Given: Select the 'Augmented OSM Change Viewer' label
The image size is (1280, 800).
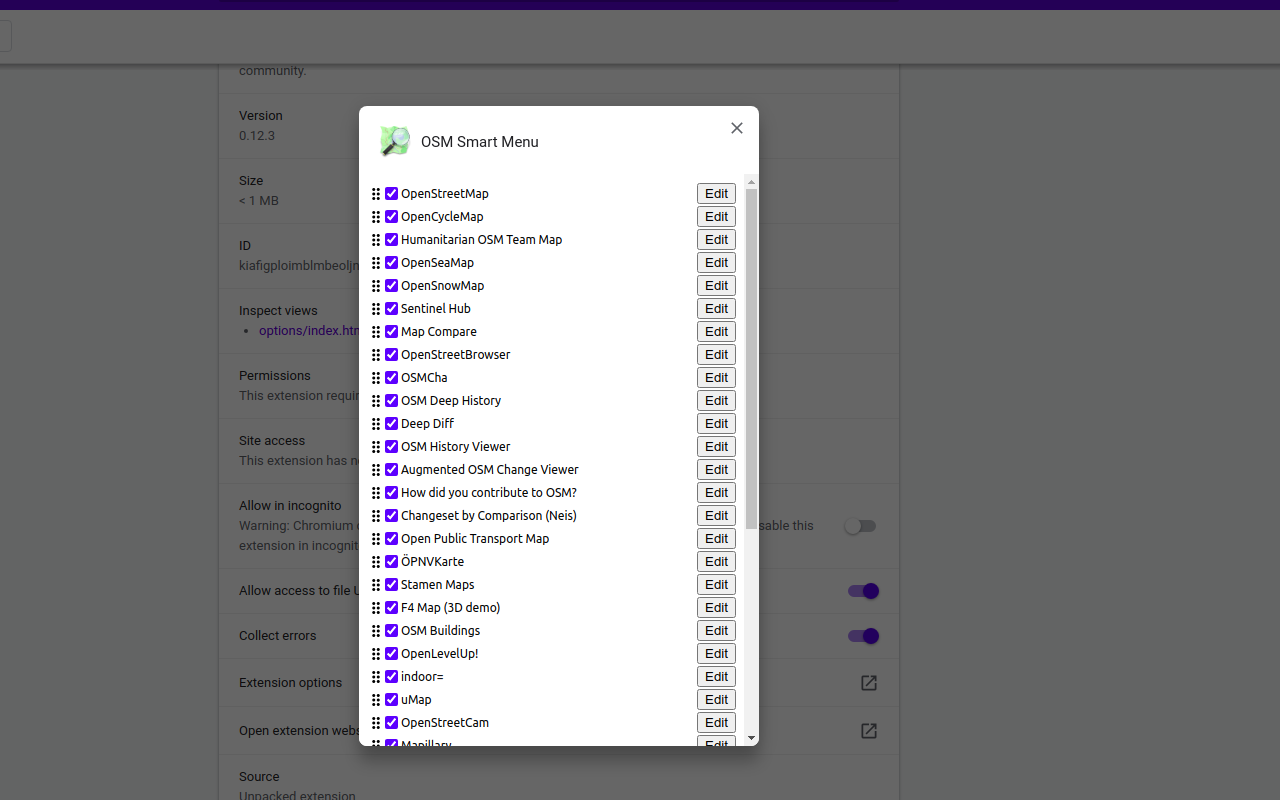Looking at the screenshot, I should [x=490, y=470].
